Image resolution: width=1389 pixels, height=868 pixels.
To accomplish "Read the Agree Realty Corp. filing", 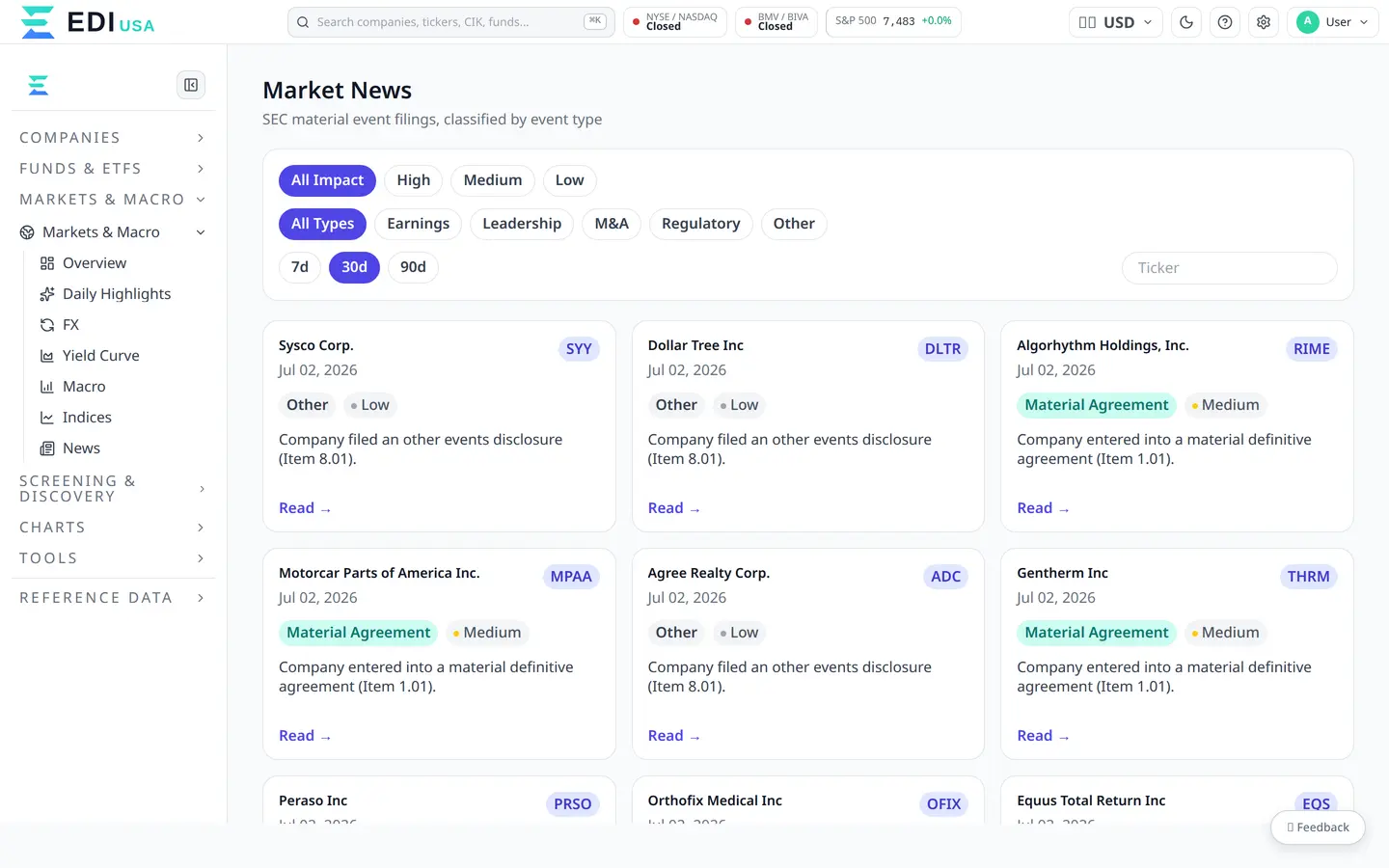I will [673, 736].
